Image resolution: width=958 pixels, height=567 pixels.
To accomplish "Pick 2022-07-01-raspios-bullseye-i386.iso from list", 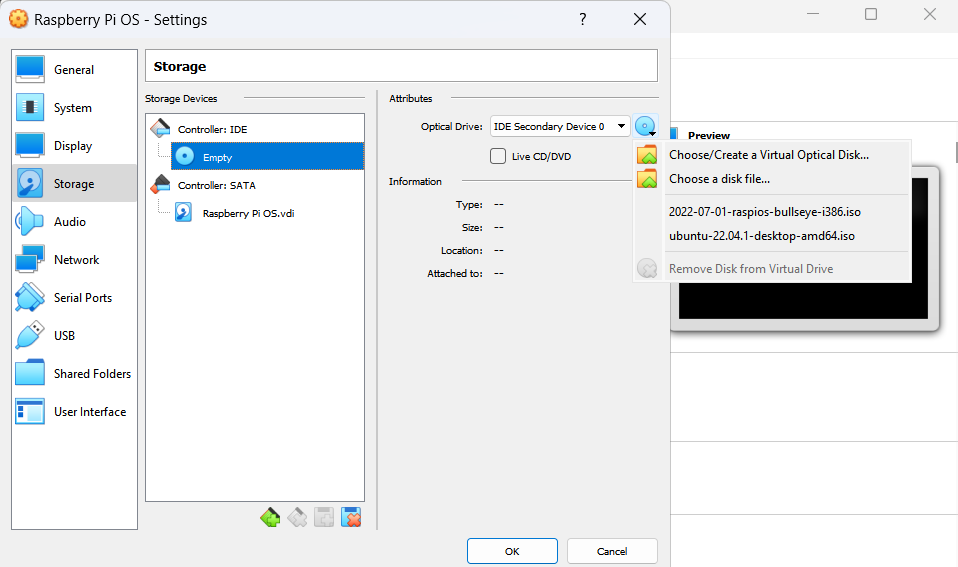I will tap(764, 211).
